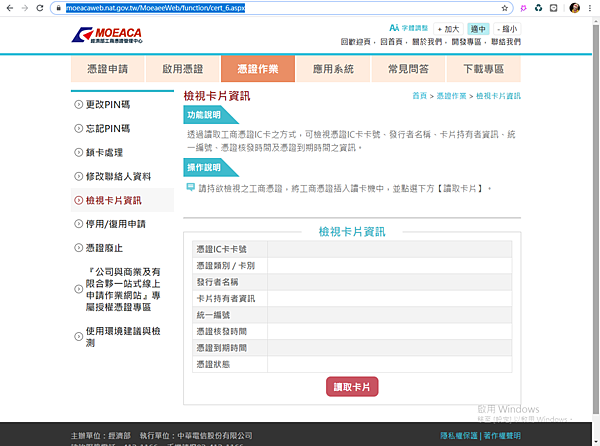Click 著作權聲明 footer link
600x446 pixels.
click(x=502, y=436)
